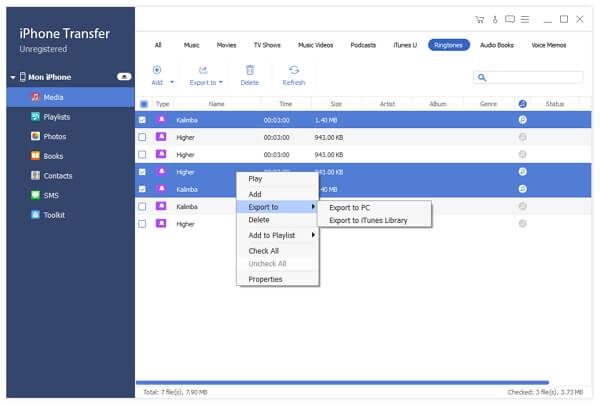Click the Export to toolbar icon
Screen dimensions: 600x406
[203, 70]
